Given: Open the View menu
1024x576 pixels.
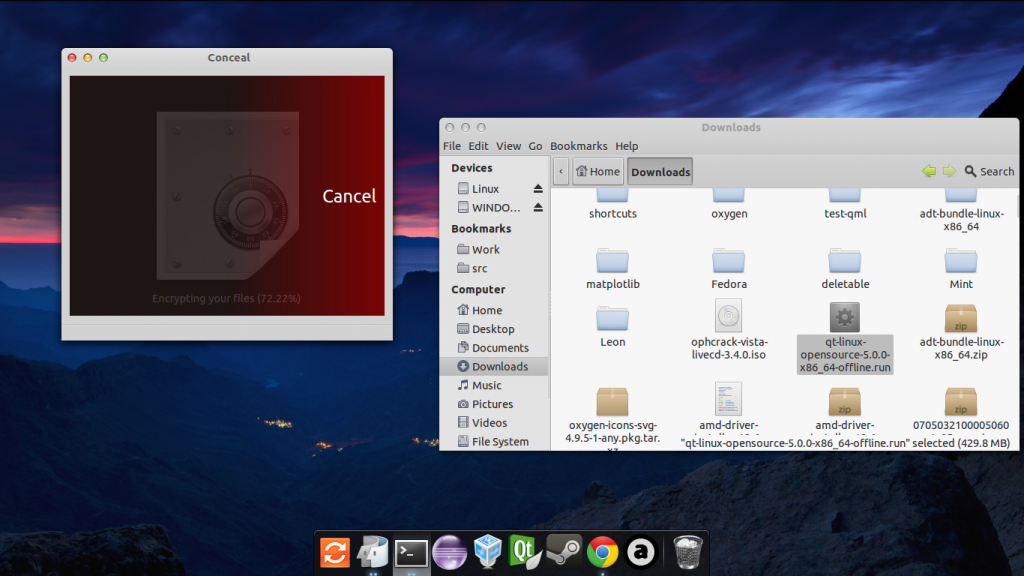Looking at the screenshot, I should (508, 146).
